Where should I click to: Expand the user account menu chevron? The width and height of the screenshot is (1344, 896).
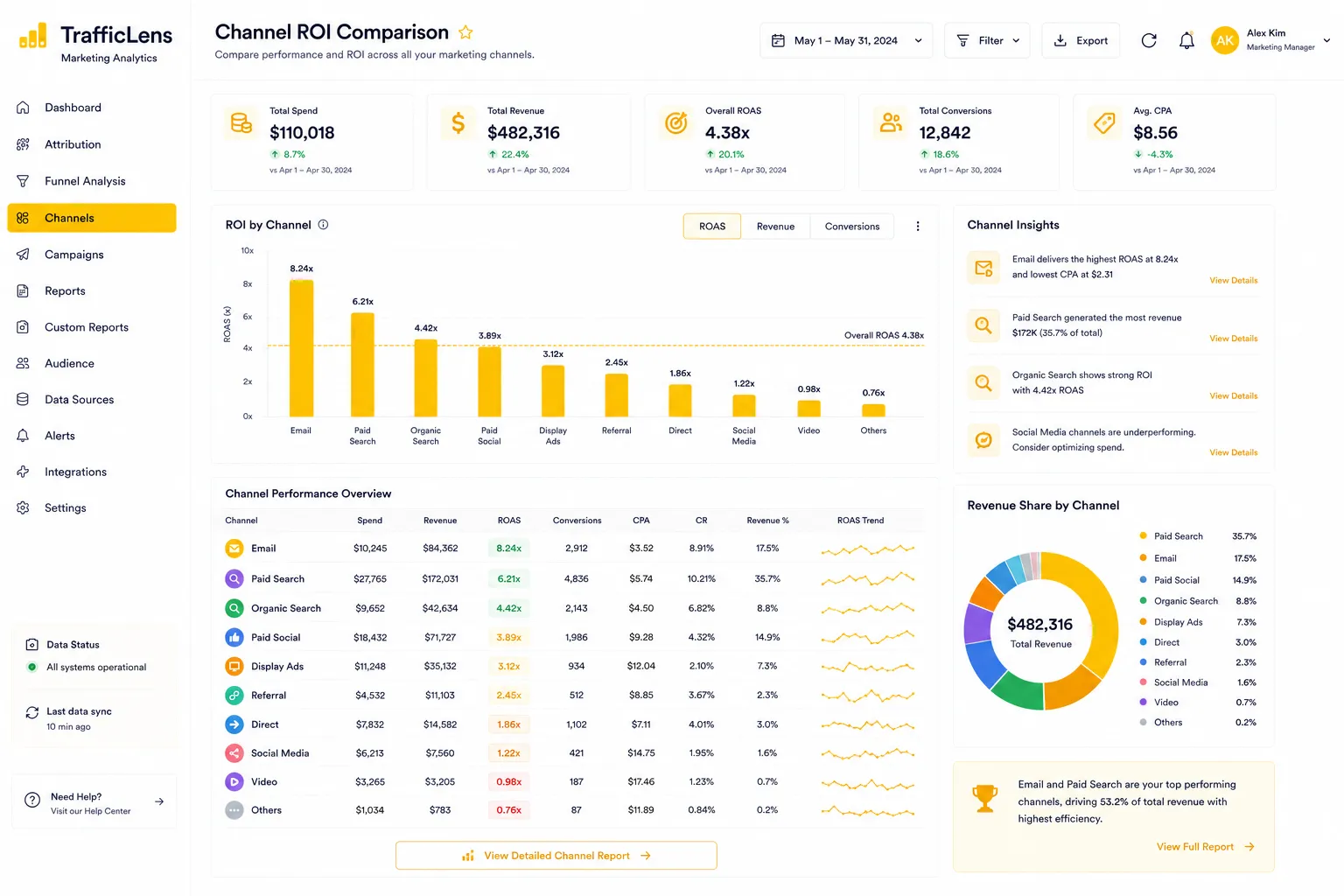click(1326, 40)
